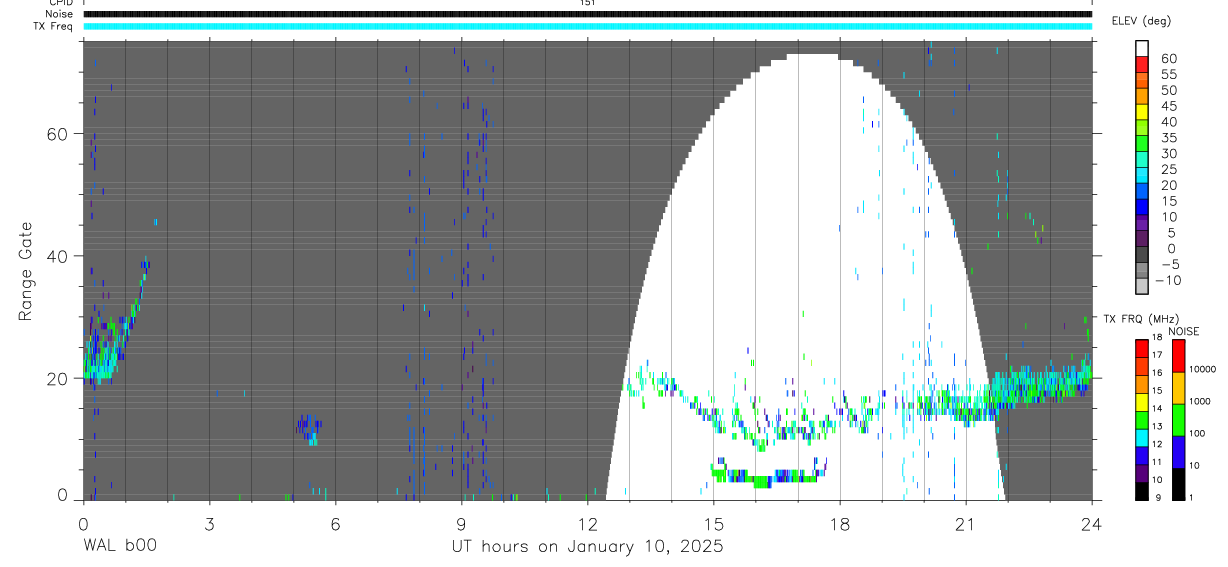Image resolution: width=1228 pixels, height=567 pixels.
Task: Click the x-axis tick label '15'
Action: point(714,523)
